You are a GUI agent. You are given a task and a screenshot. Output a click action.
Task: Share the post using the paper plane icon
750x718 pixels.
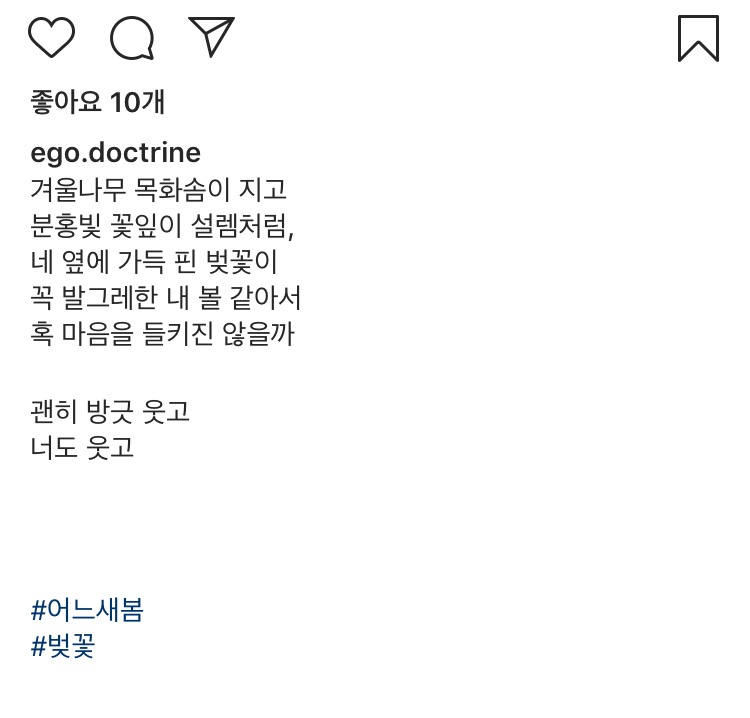[211, 37]
